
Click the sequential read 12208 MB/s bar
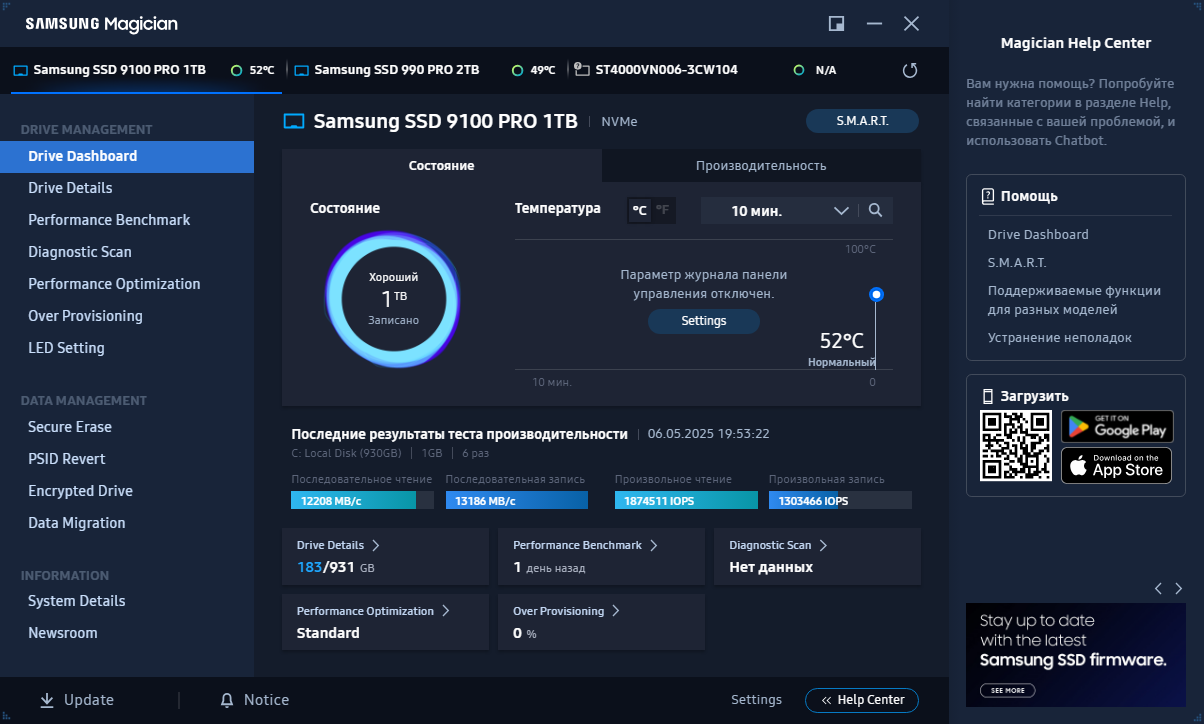[x=362, y=500]
